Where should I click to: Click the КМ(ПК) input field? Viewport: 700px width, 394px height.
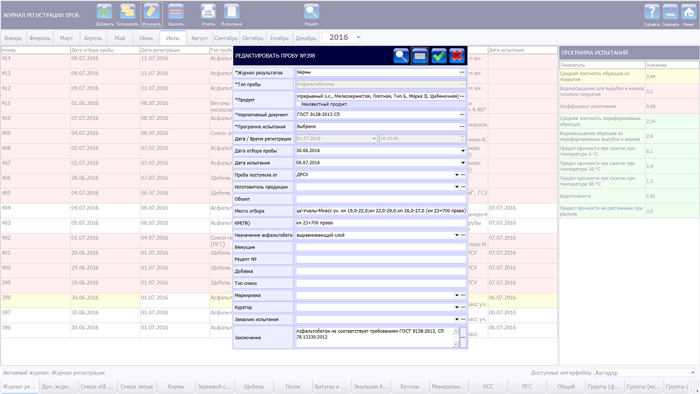[x=381, y=223]
